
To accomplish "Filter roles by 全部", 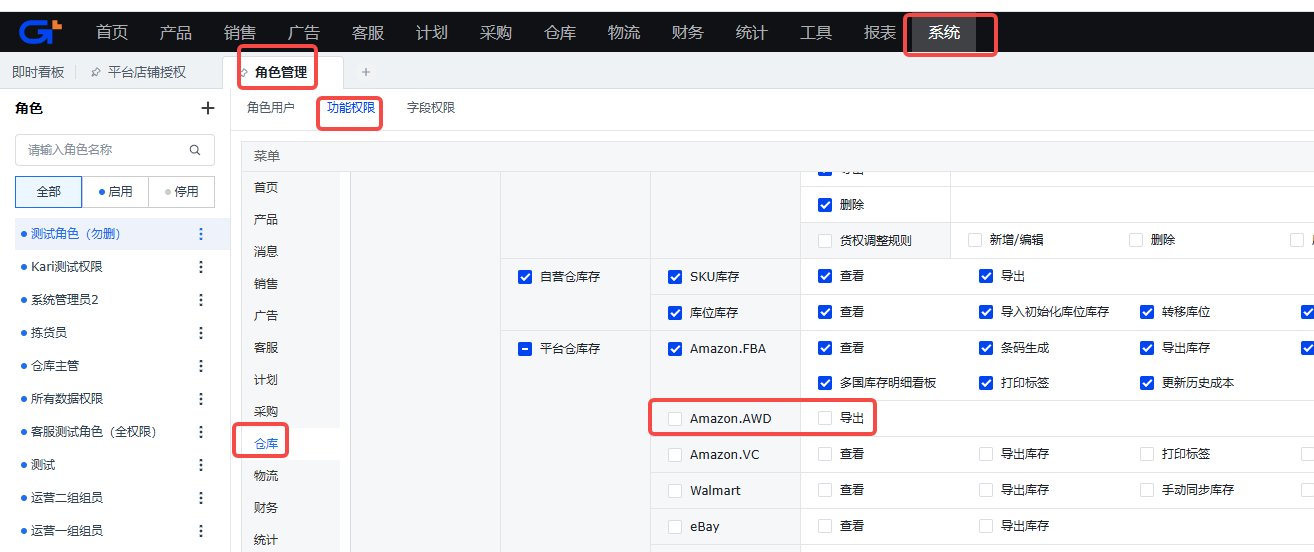I will coord(49,192).
